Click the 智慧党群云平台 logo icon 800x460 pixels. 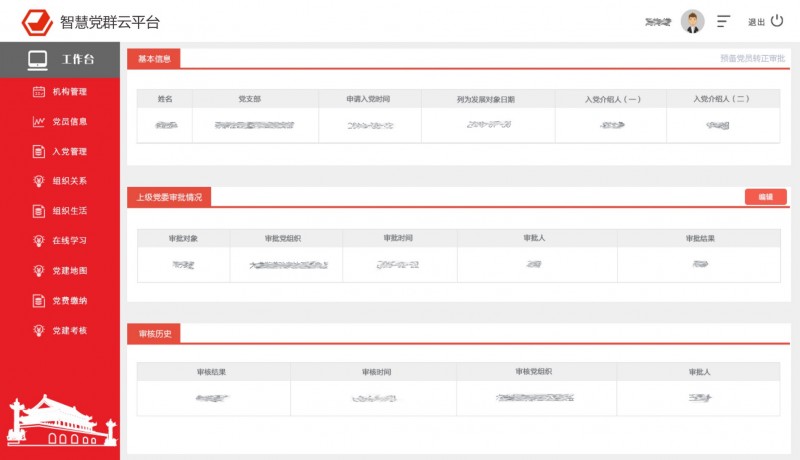(x=37, y=22)
